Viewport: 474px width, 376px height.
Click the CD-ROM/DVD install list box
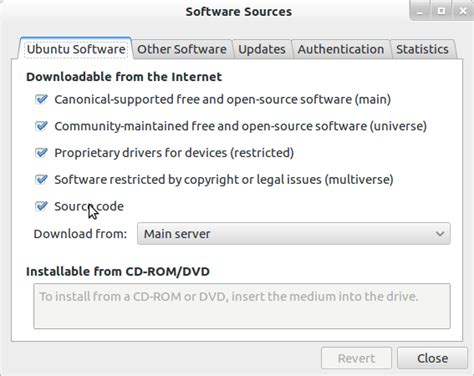pos(242,306)
